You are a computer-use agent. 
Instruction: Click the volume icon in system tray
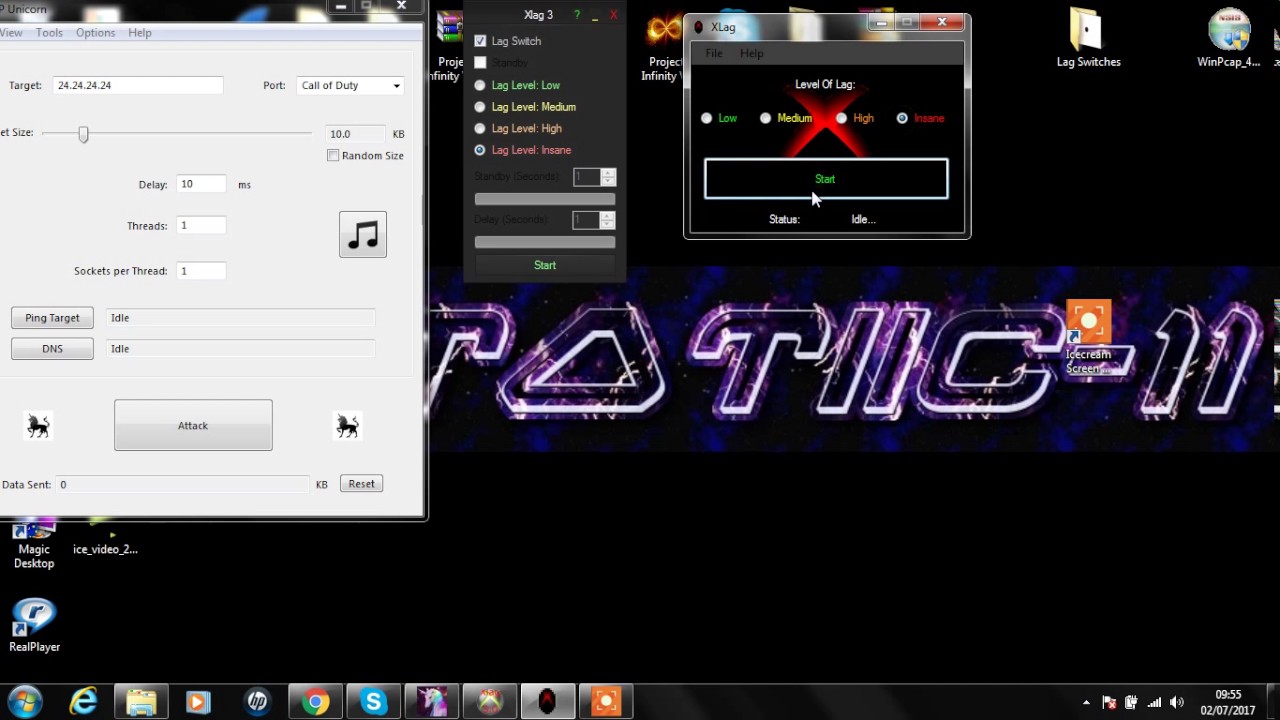coord(1177,702)
